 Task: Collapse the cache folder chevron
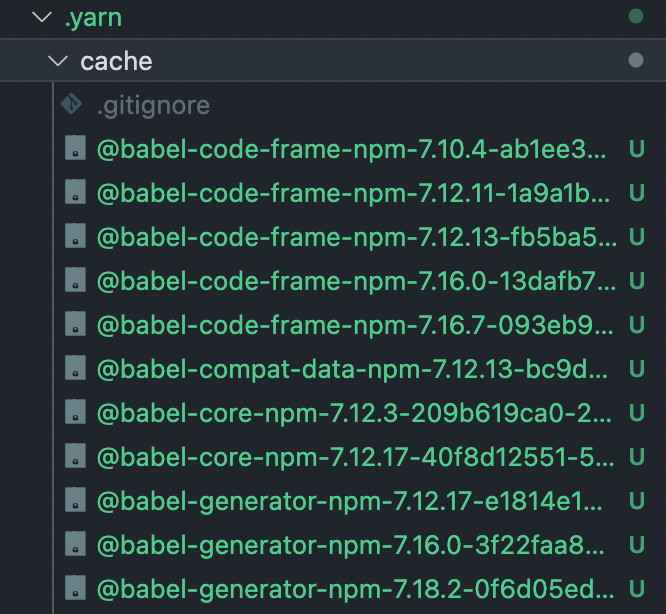[x=58, y=61]
